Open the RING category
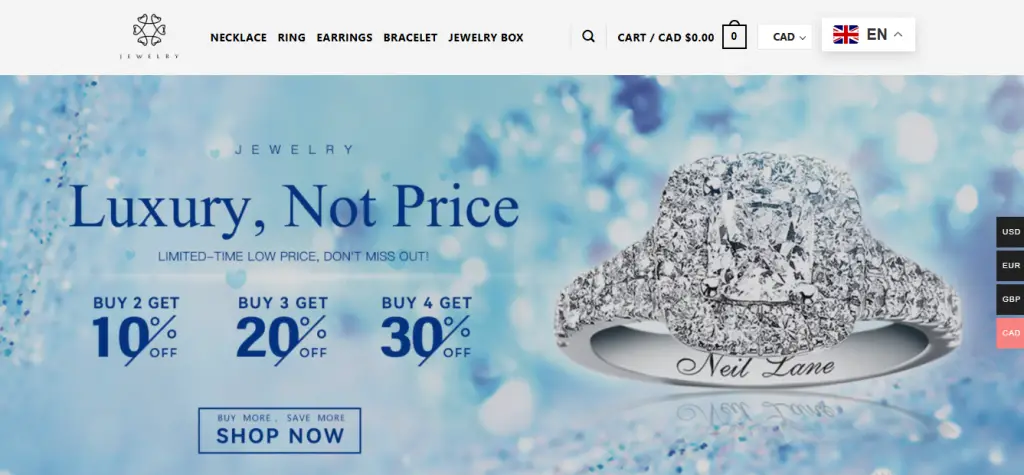1024x475 pixels. pos(291,38)
